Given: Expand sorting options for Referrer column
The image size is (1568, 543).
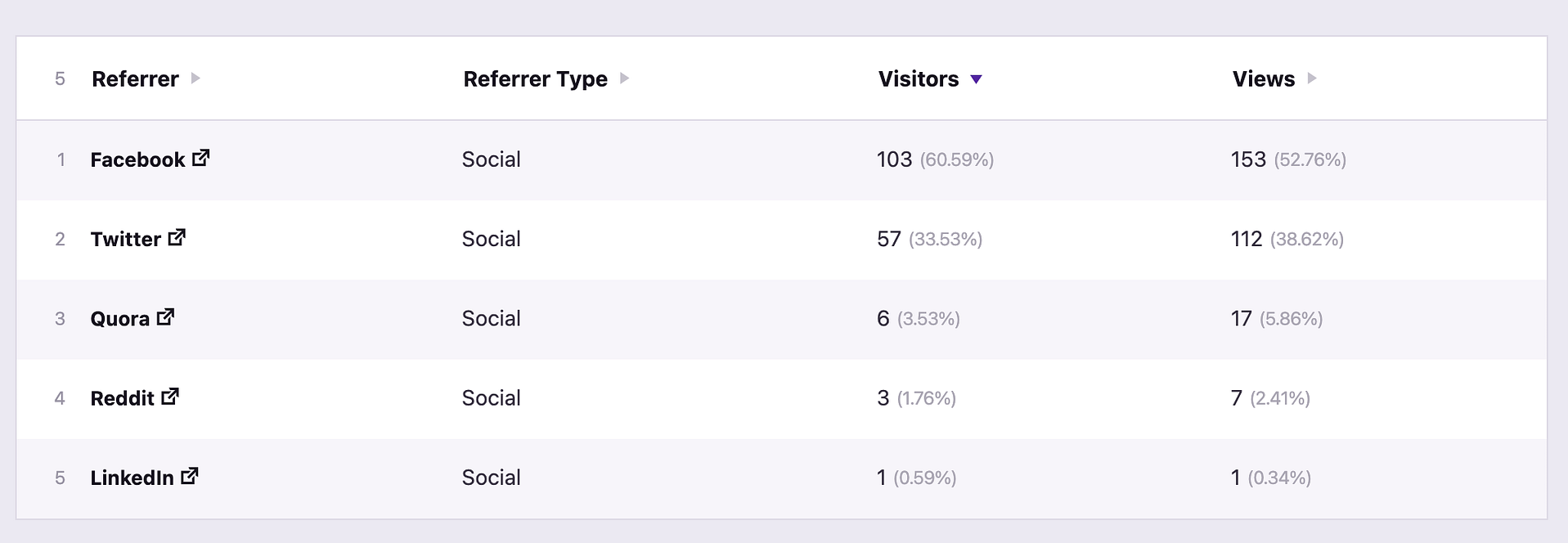Looking at the screenshot, I should coord(195,79).
